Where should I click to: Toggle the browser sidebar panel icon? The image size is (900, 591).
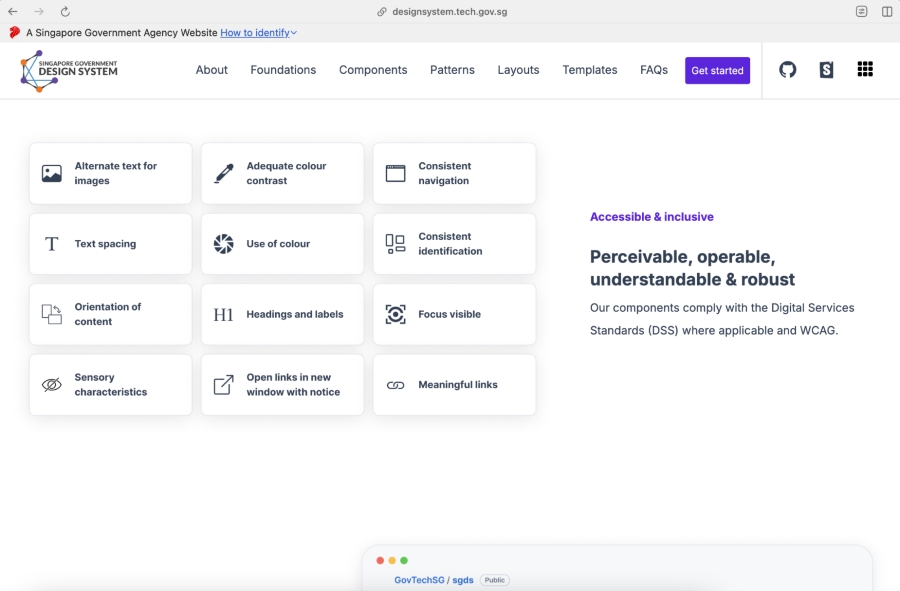coord(887,12)
